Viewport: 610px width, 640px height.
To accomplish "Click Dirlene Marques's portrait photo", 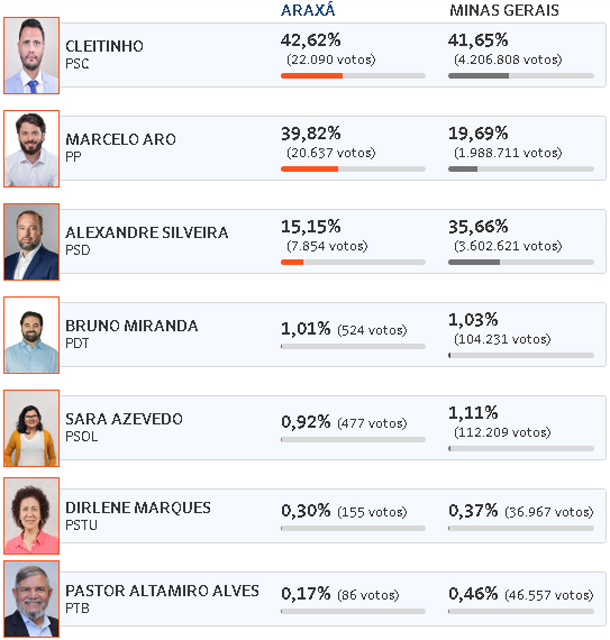I will click(31, 516).
